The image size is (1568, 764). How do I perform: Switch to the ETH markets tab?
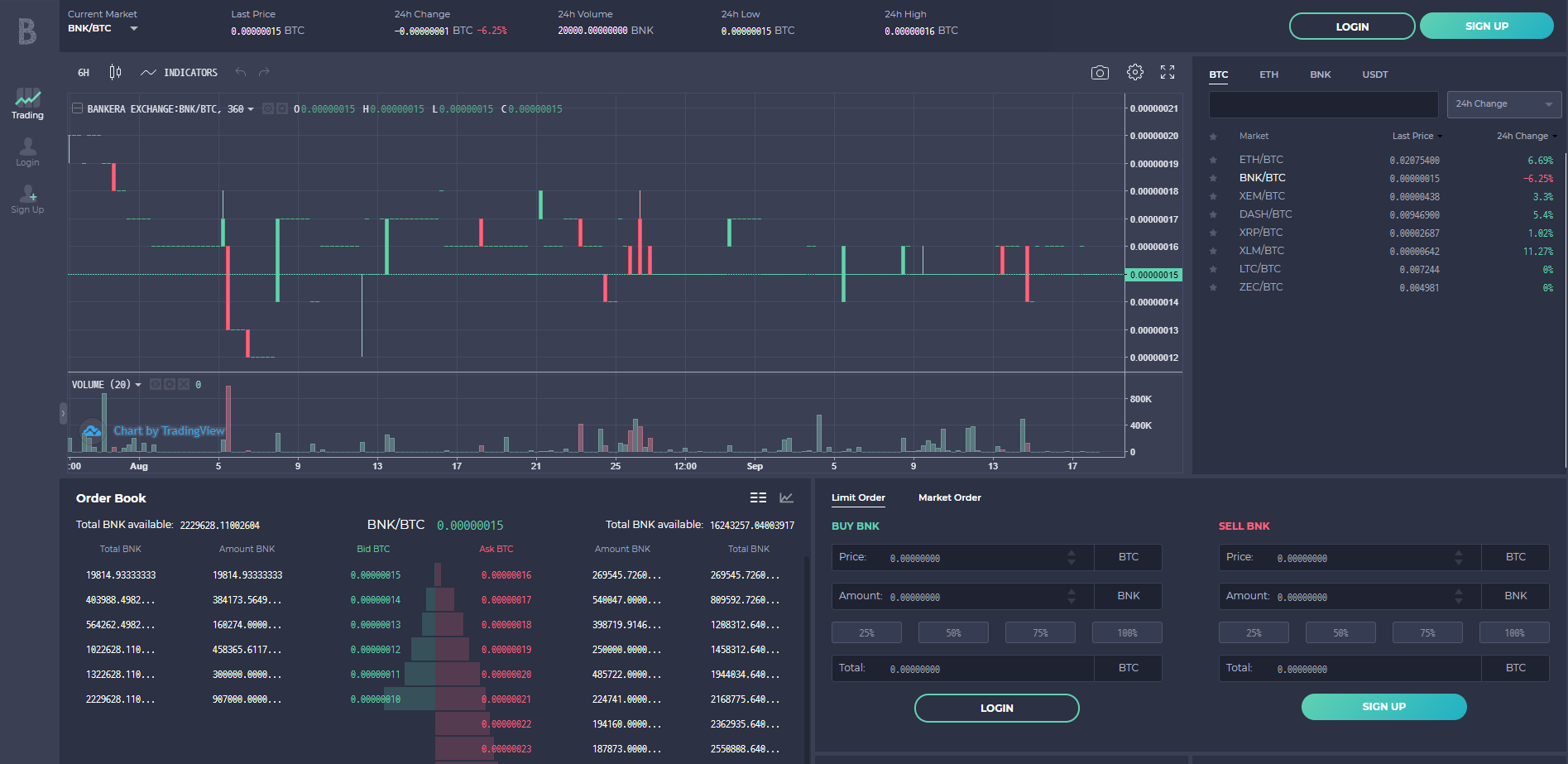point(1268,74)
